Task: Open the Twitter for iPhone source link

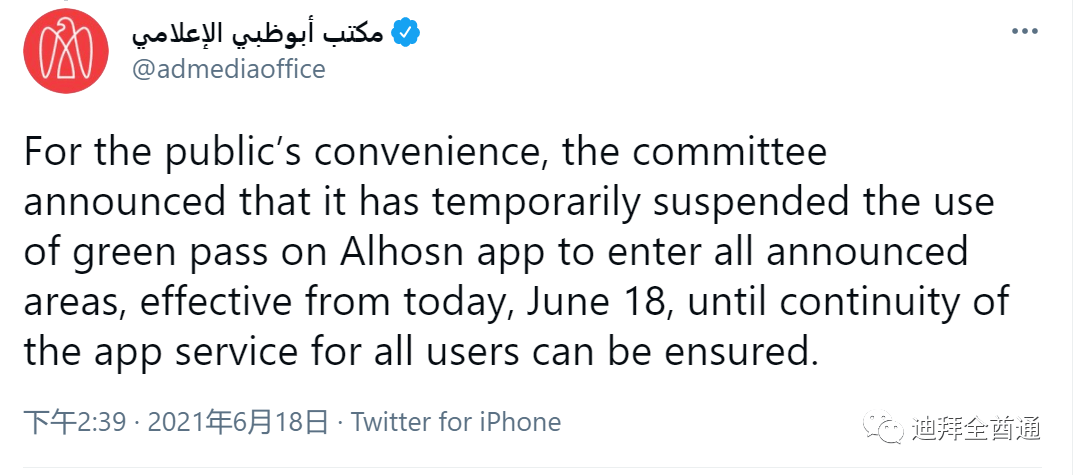Action: (456, 422)
